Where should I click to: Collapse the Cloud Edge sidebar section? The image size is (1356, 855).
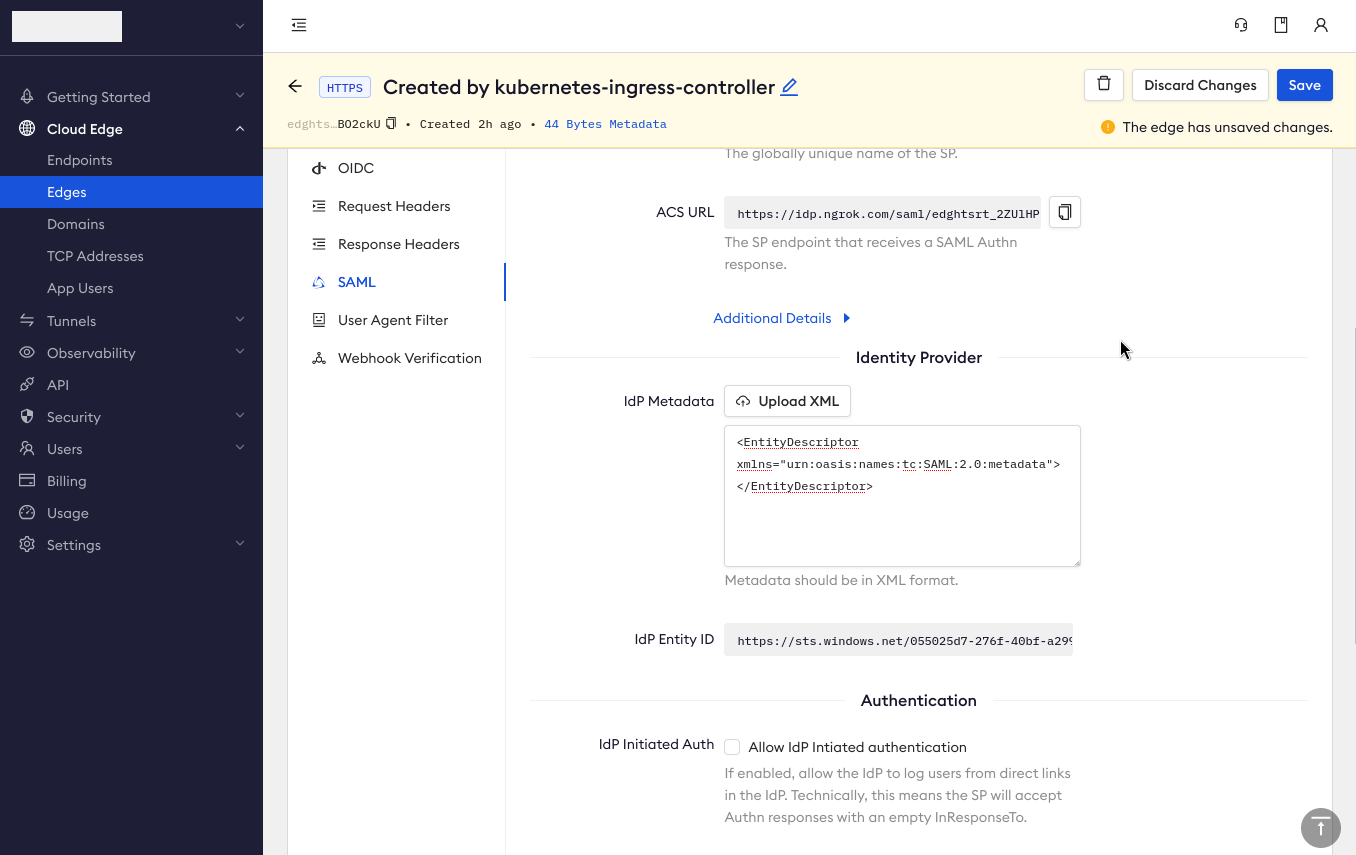[x=240, y=128]
